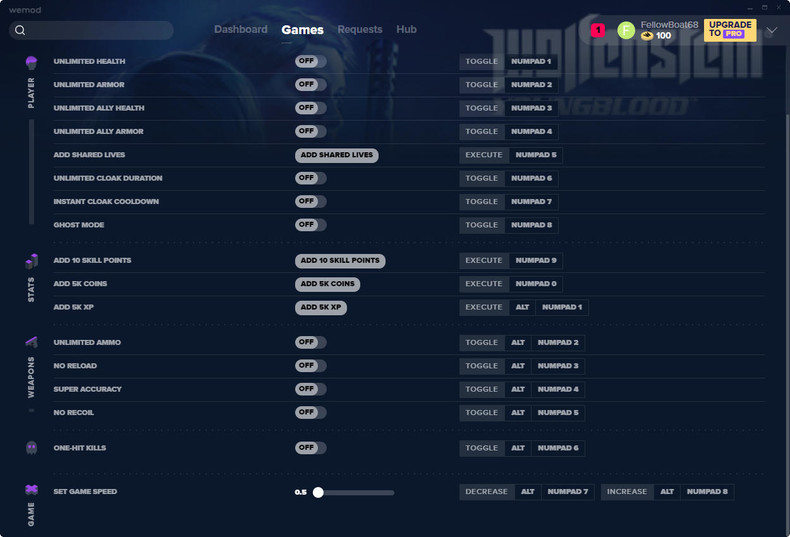Click the Add 5K XP button

point(320,307)
